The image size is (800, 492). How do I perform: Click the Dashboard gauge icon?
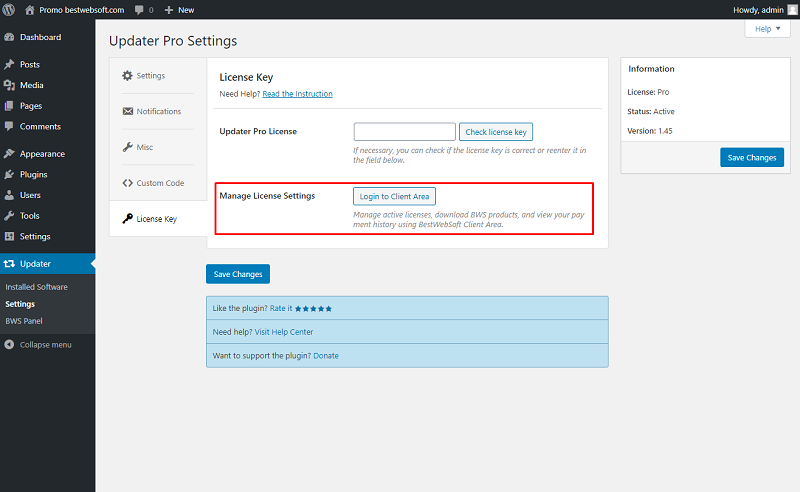pyautogui.click(x=9, y=37)
